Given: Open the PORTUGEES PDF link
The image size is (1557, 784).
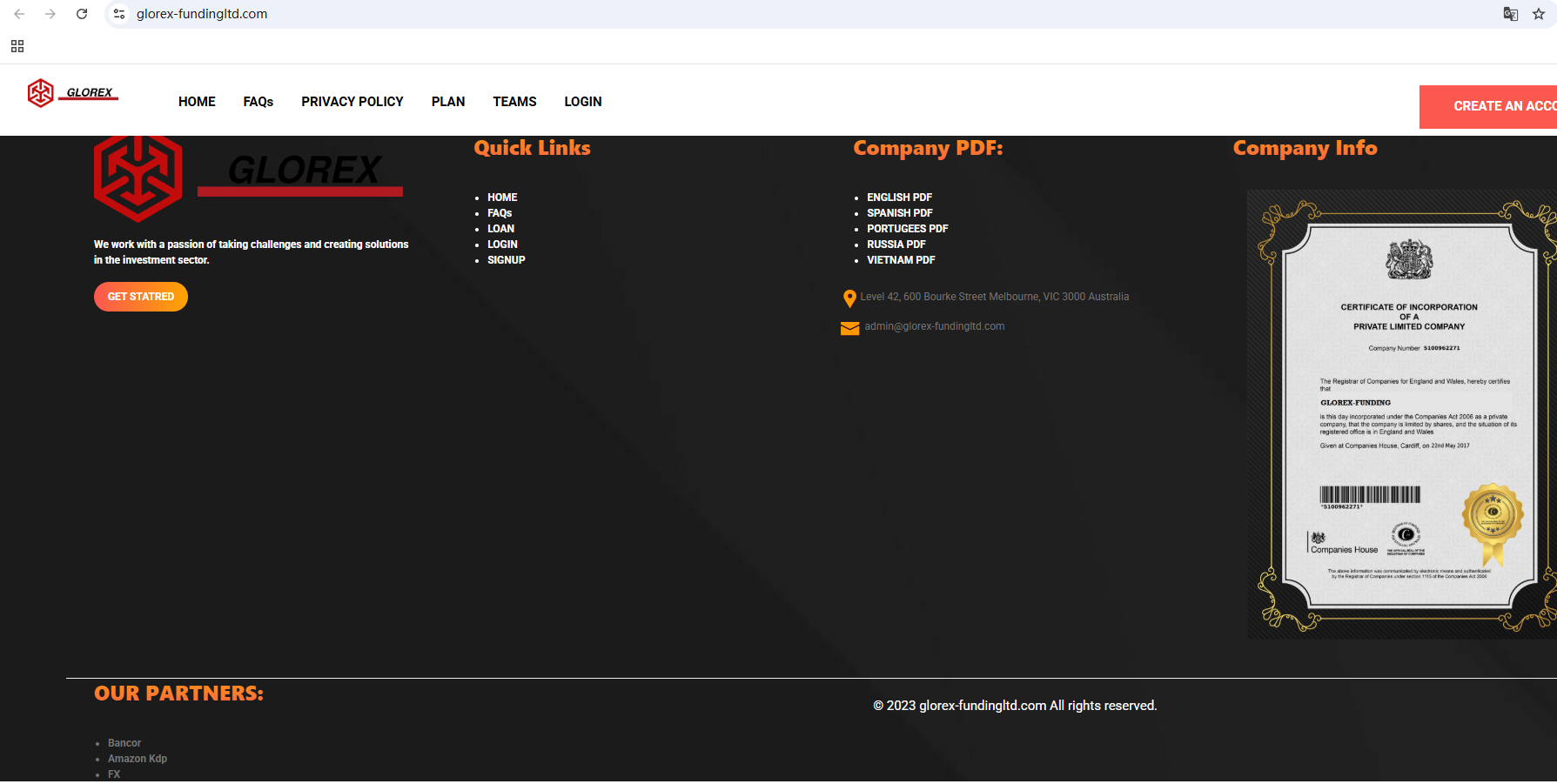Looking at the screenshot, I should coord(908,229).
